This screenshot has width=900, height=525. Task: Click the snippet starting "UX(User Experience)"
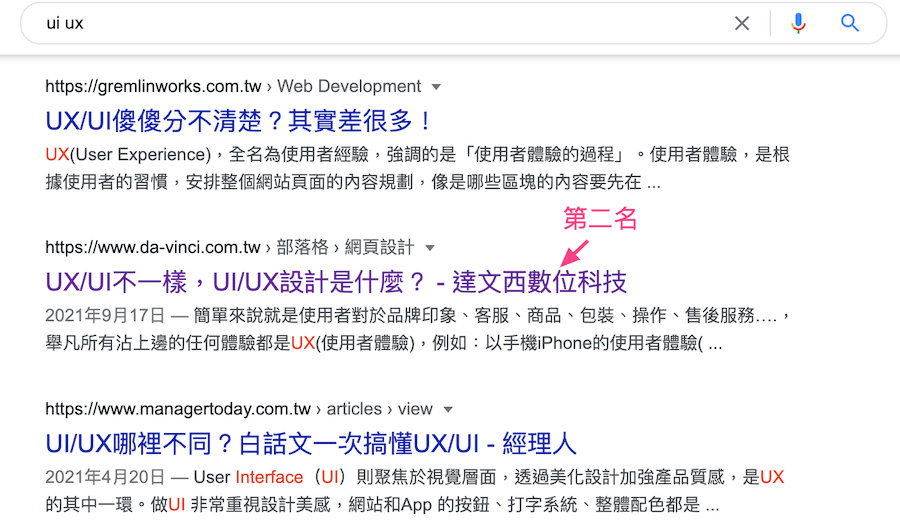click(x=417, y=169)
